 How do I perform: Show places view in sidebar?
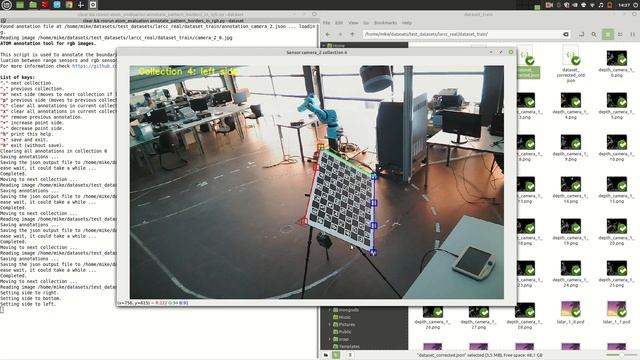pos(326,355)
